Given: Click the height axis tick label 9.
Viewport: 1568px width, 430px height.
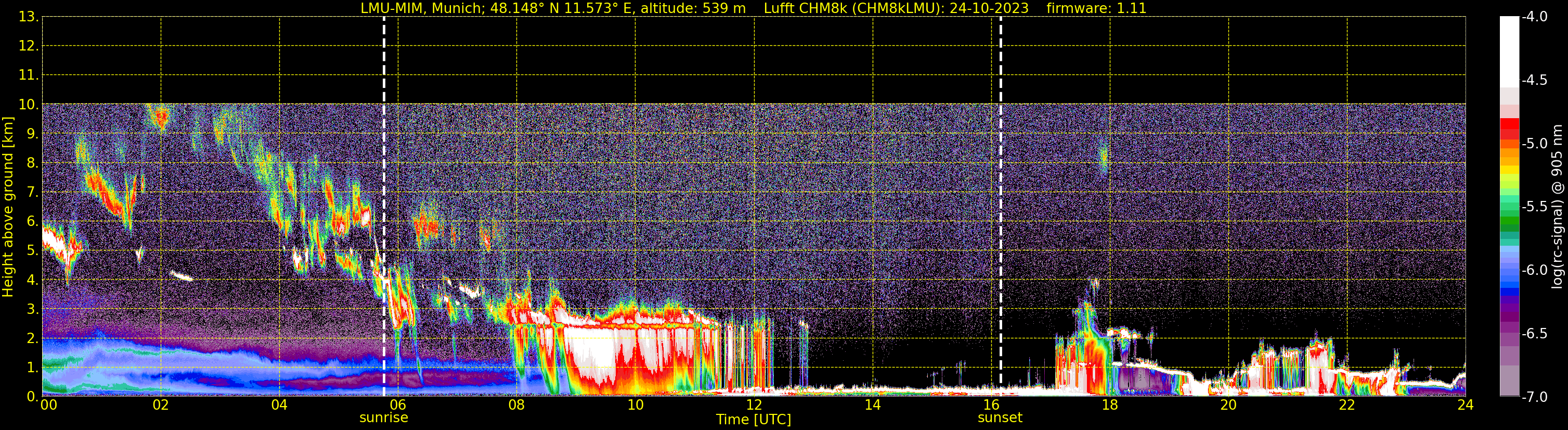Looking at the screenshot, I should (x=32, y=134).
